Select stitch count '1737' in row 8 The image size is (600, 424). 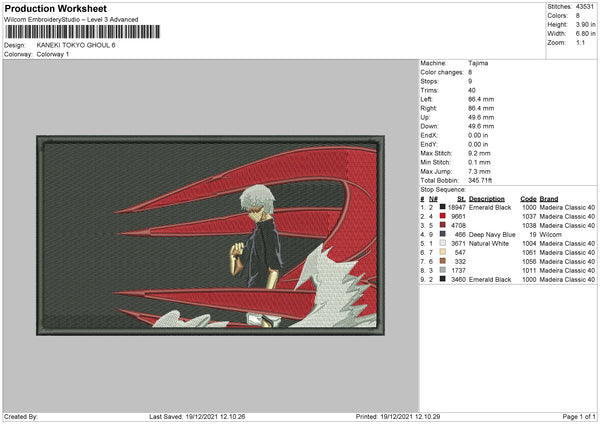pos(458,270)
